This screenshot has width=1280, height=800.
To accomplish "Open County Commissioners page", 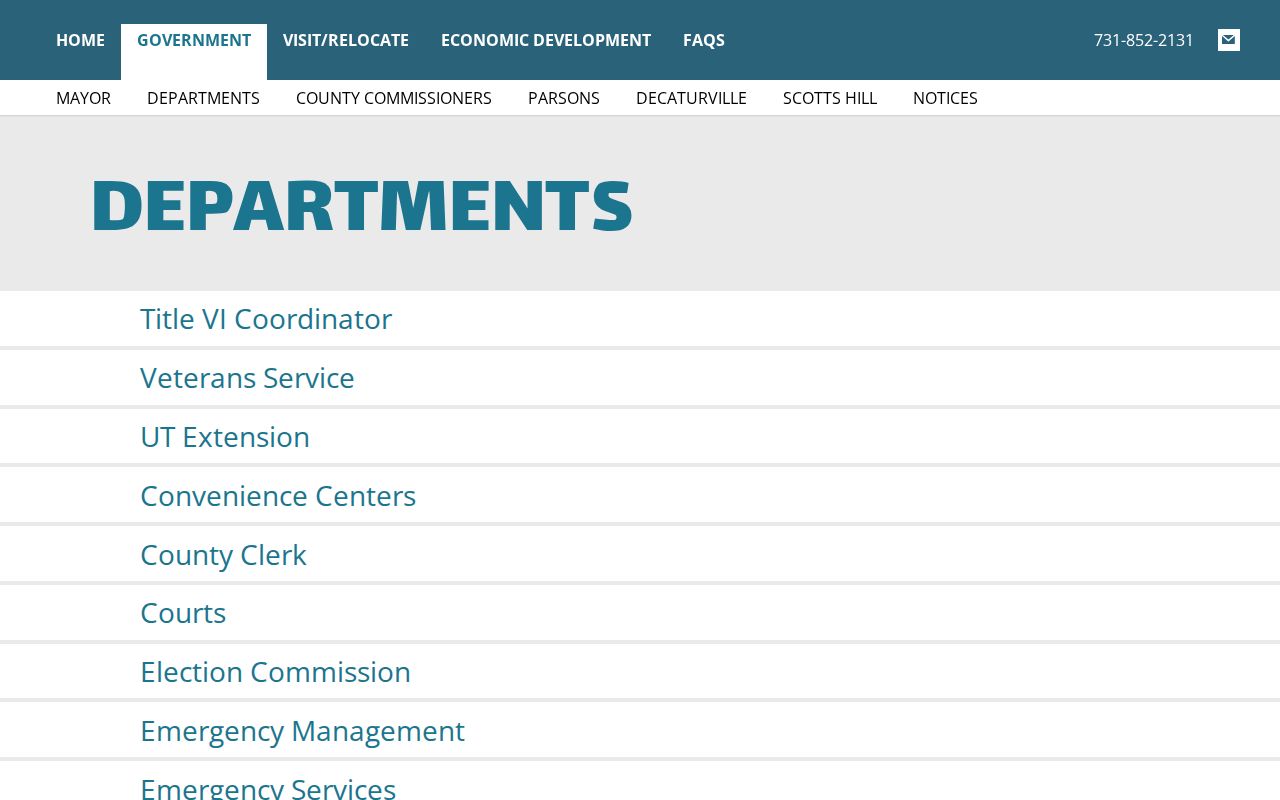I will (x=394, y=98).
